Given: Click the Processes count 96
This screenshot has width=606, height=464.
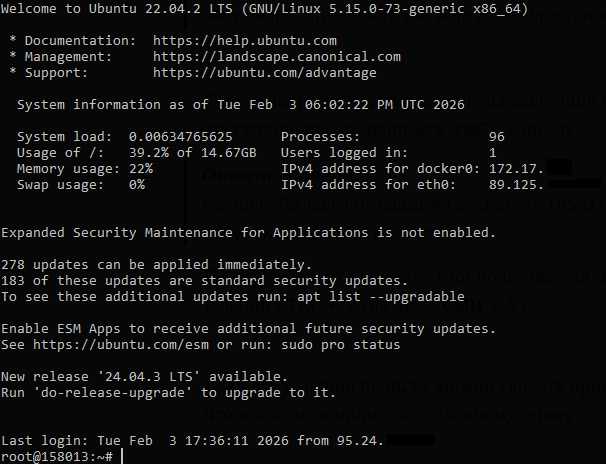Looking at the screenshot, I should coord(496,136).
